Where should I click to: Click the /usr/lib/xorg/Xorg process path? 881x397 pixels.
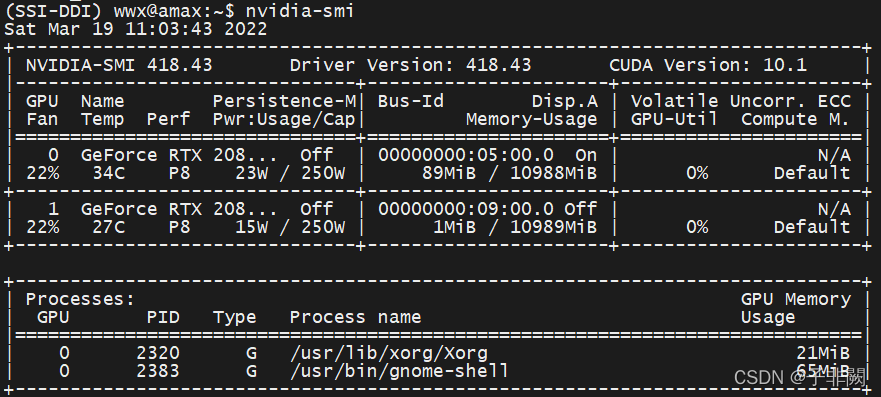pyautogui.click(x=389, y=353)
